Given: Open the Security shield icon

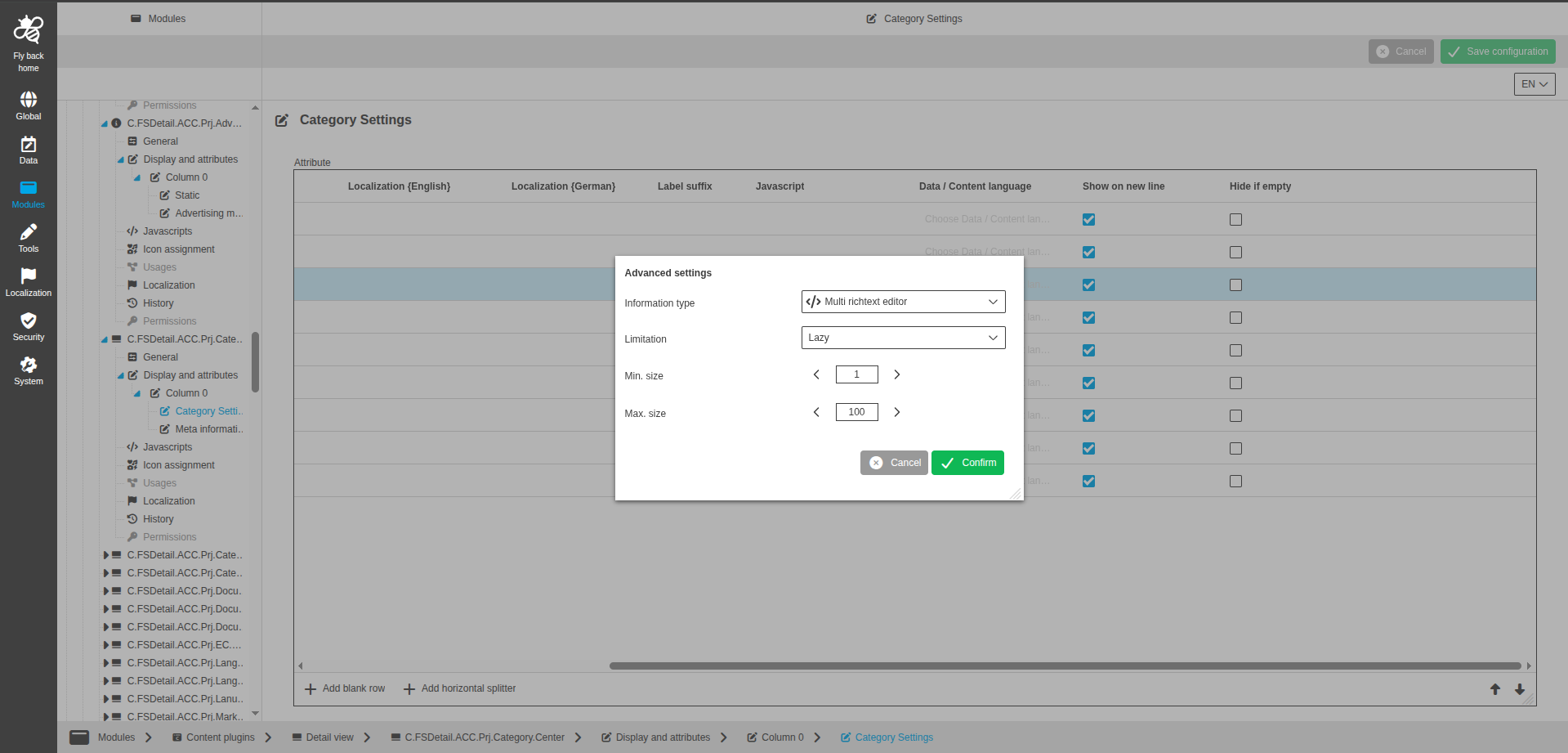Looking at the screenshot, I should tap(29, 320).
